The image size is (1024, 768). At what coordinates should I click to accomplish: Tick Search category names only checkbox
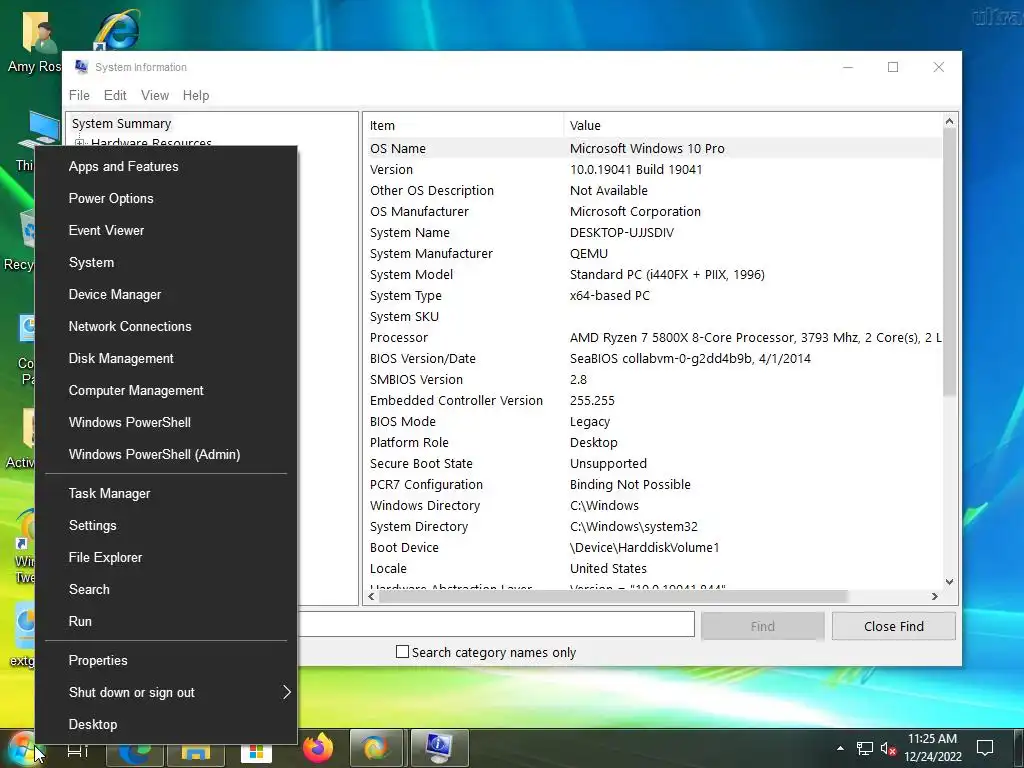click(x=402, y=652)
